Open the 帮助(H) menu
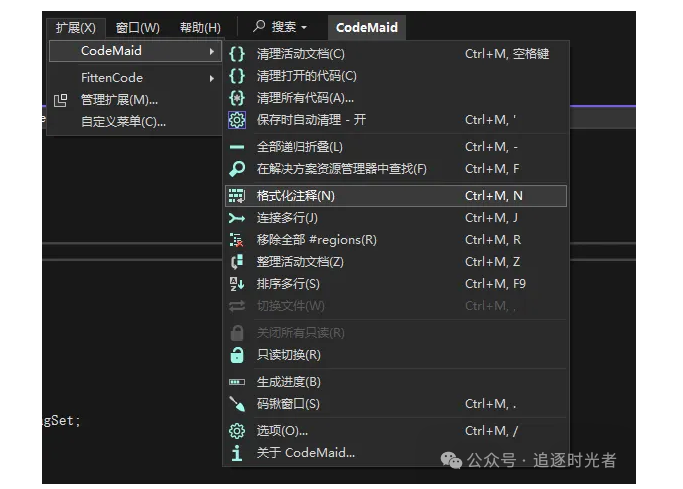Viewport: 683px width, 489px height. (x=200, y=28)
